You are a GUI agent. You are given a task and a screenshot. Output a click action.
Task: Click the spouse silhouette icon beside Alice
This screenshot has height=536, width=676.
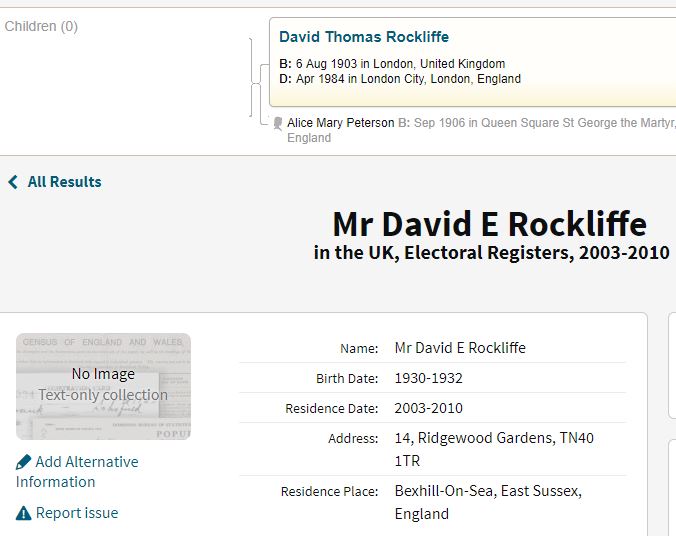click(x=278, y=123)
